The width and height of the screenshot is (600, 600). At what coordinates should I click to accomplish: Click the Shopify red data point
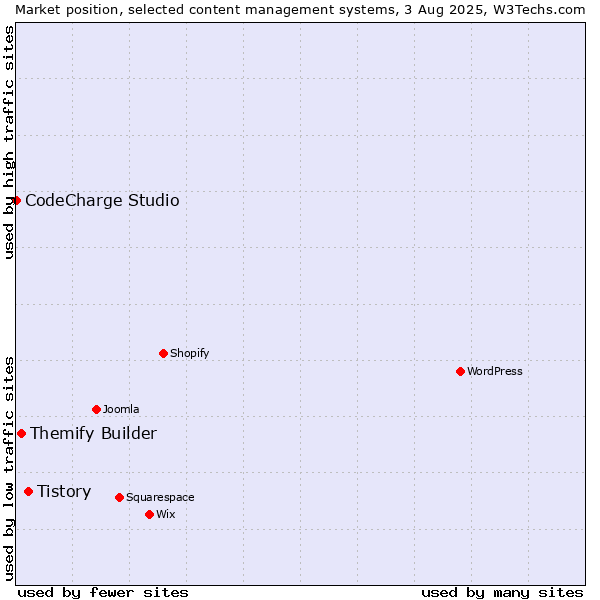[163, 353]
